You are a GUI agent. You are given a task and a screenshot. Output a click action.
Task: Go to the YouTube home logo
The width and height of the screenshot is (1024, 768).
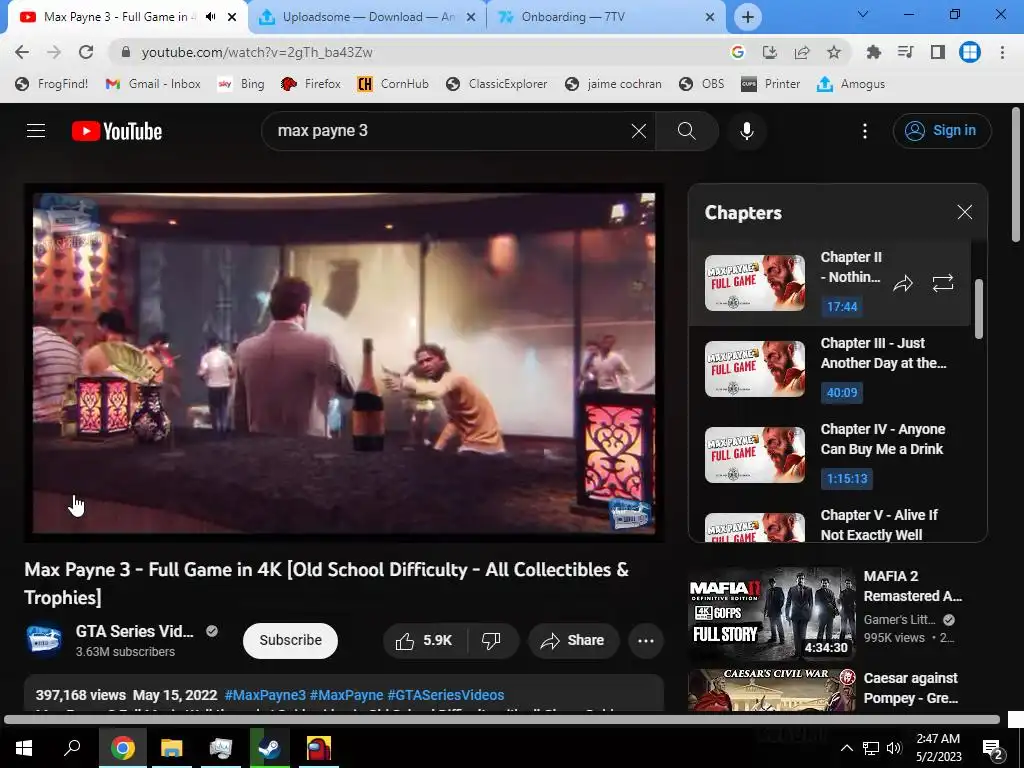pos(117,131)
